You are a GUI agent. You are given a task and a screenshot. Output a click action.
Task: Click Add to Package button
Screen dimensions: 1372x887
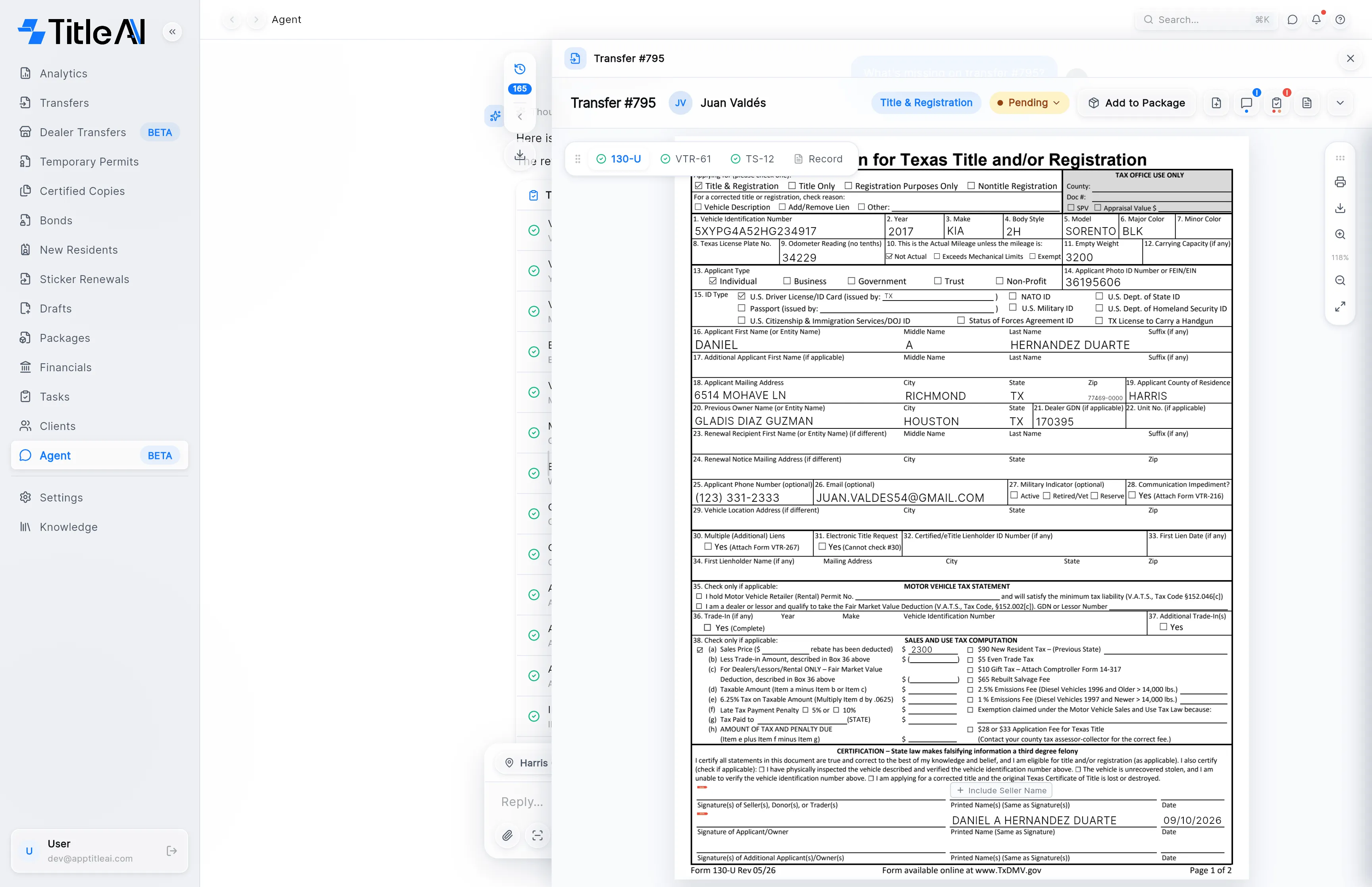[x=1137, y=102]
